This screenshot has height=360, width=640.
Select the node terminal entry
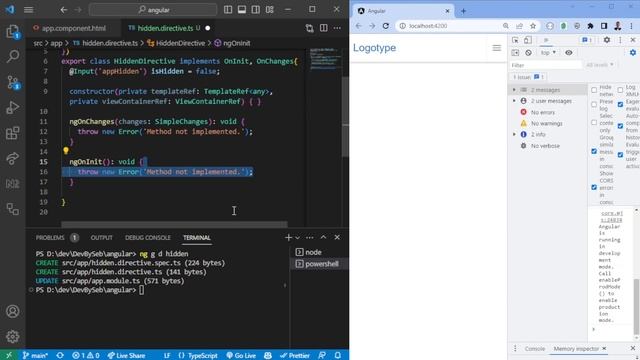tap(313, 252)
